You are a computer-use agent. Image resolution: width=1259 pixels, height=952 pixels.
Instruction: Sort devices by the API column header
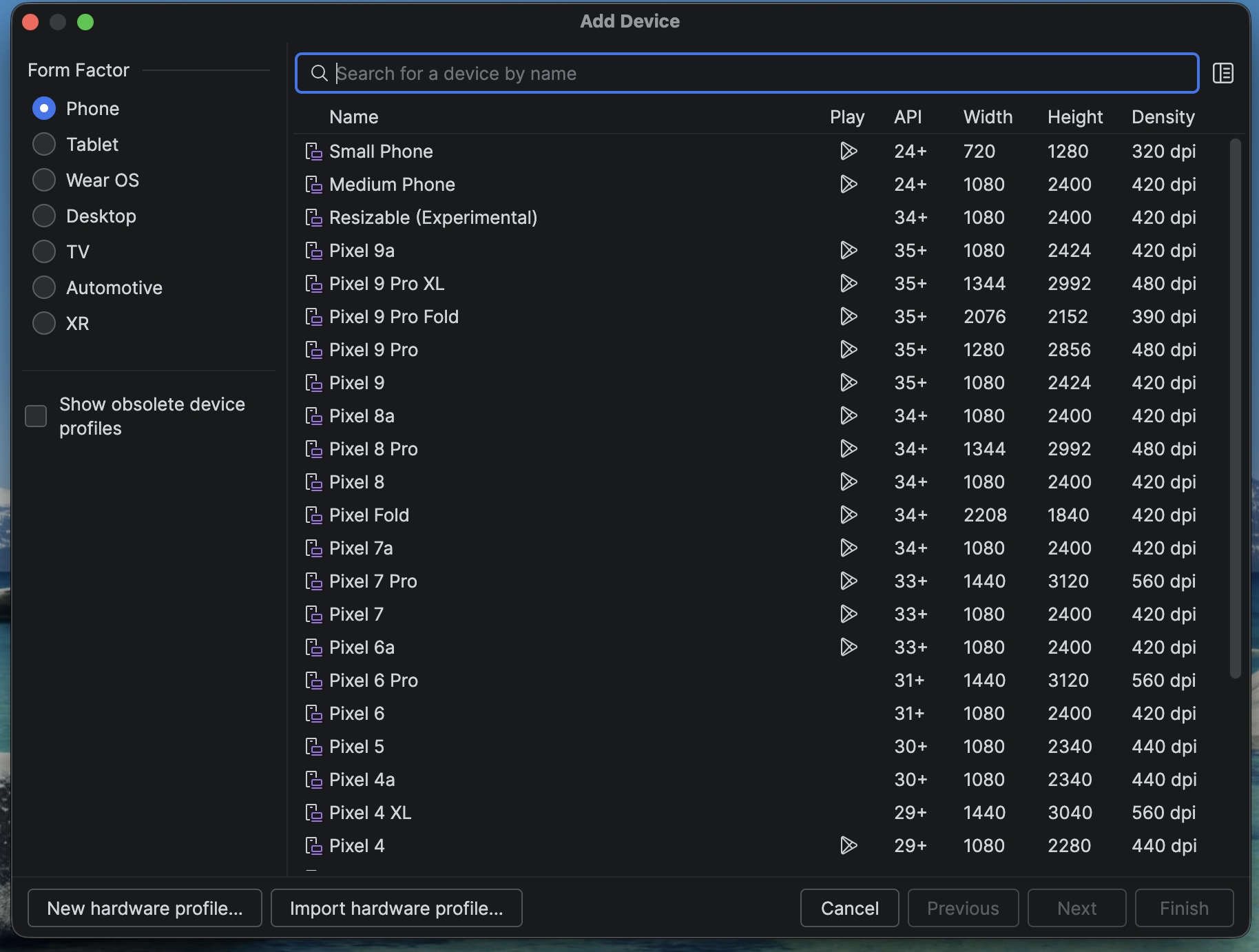[x=908, y=117]
